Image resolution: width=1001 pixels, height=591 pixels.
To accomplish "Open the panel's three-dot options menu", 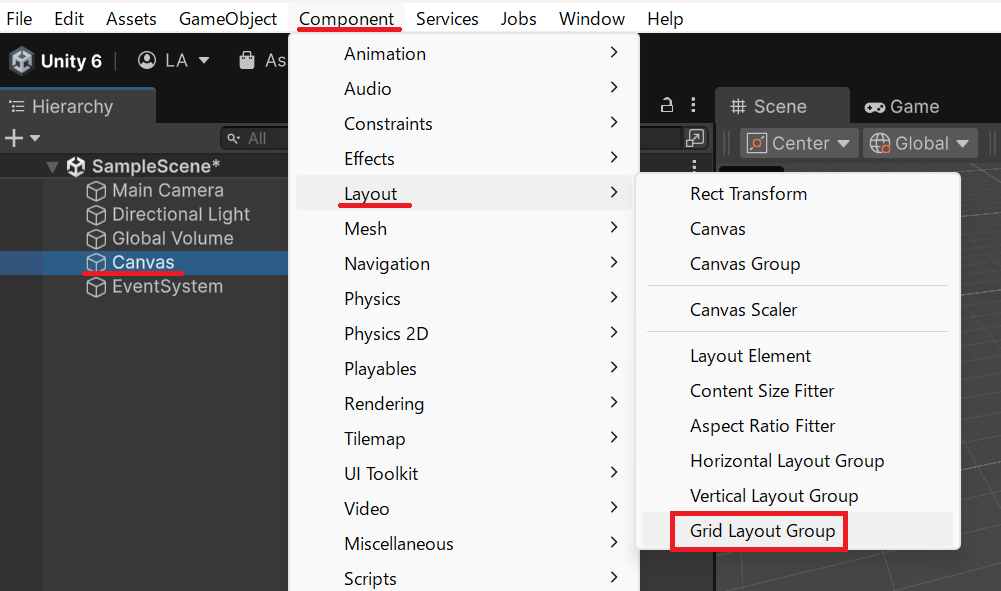I will tap(694, 105).
